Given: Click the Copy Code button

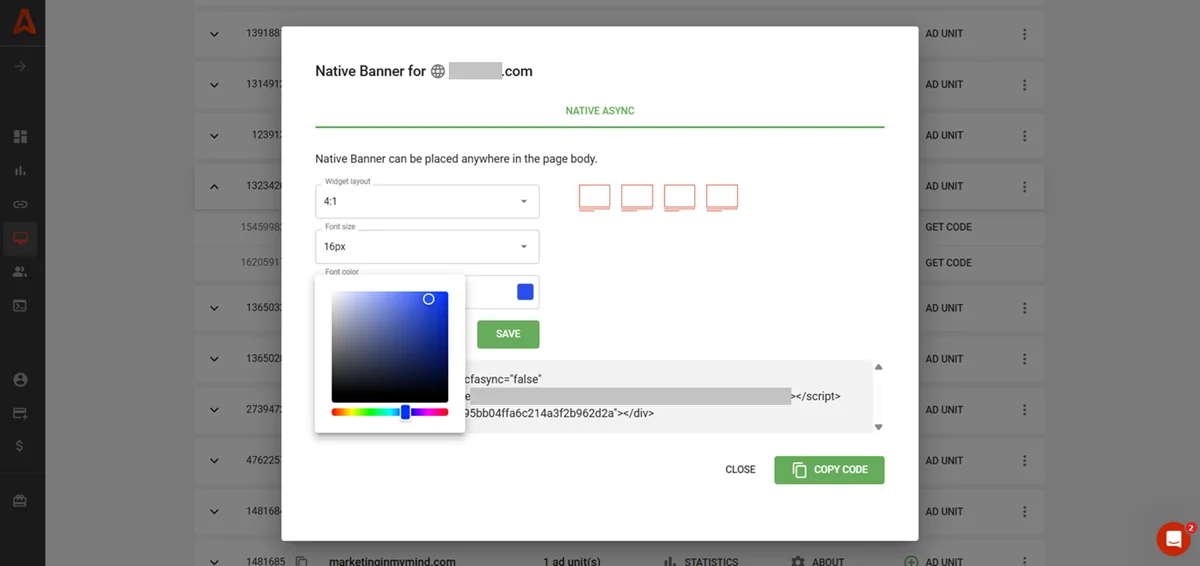Looking at the screenshot, I should click(x=829, y=470).
